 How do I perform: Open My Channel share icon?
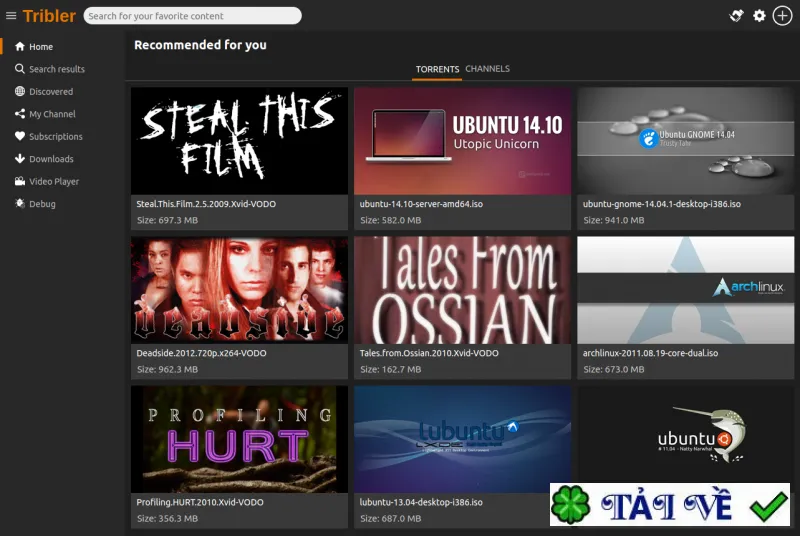(x=20, y=114)
